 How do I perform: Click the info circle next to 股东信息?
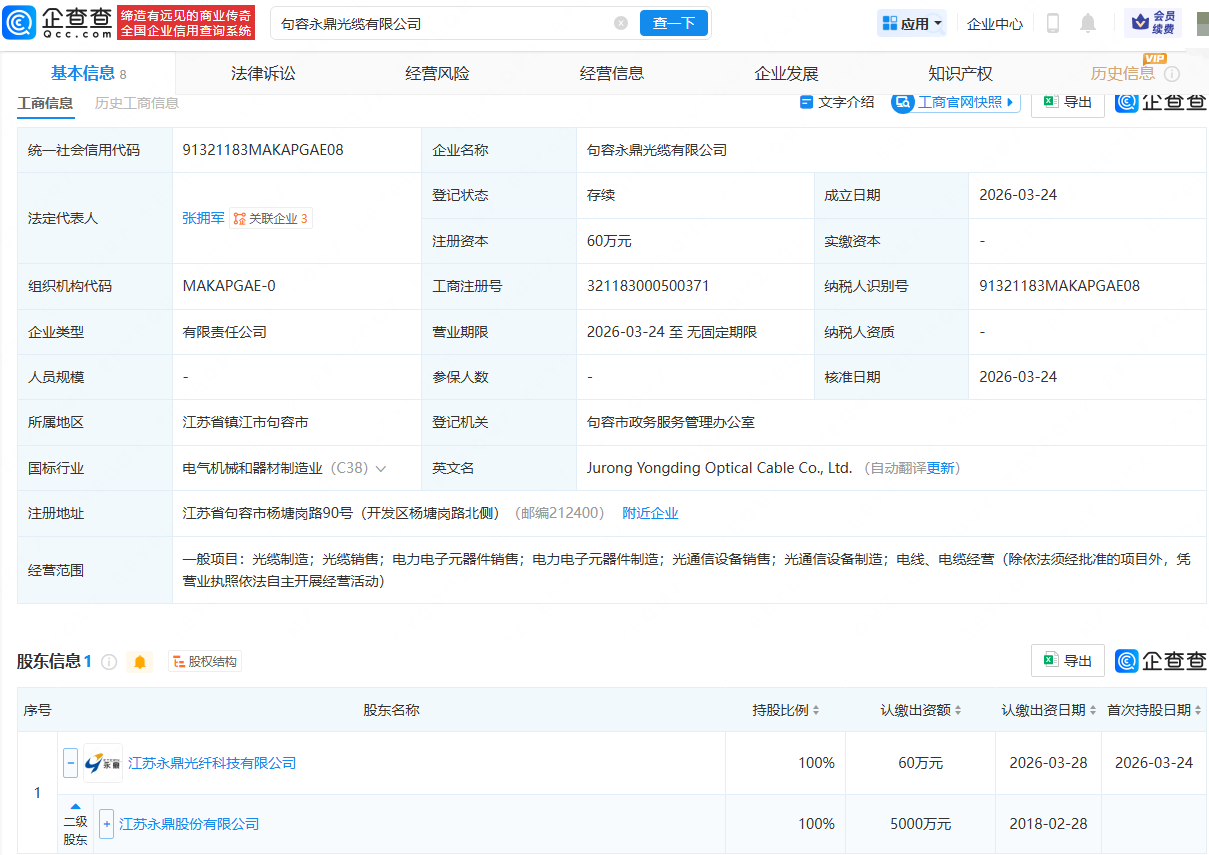point(109,661)
